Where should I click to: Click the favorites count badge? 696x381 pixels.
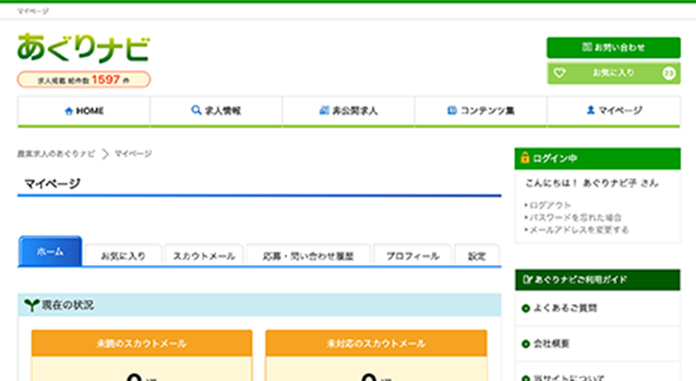point(669,73)
